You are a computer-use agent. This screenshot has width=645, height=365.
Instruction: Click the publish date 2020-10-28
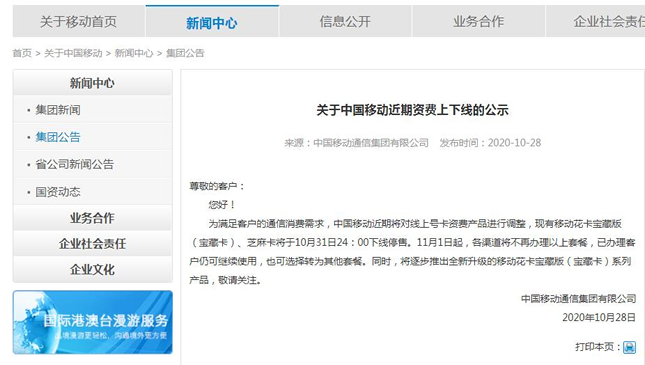[x=514, y=143]
